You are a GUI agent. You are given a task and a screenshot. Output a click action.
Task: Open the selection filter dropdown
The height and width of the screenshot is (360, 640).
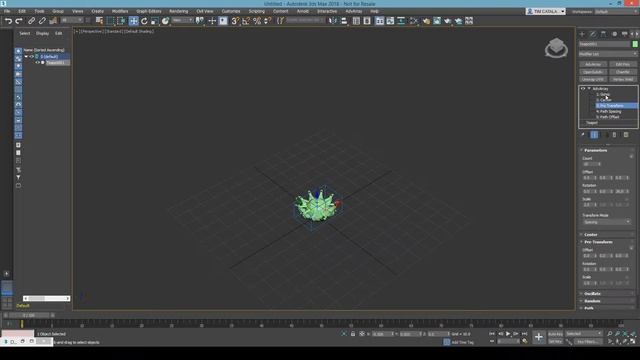coord(71,20)
